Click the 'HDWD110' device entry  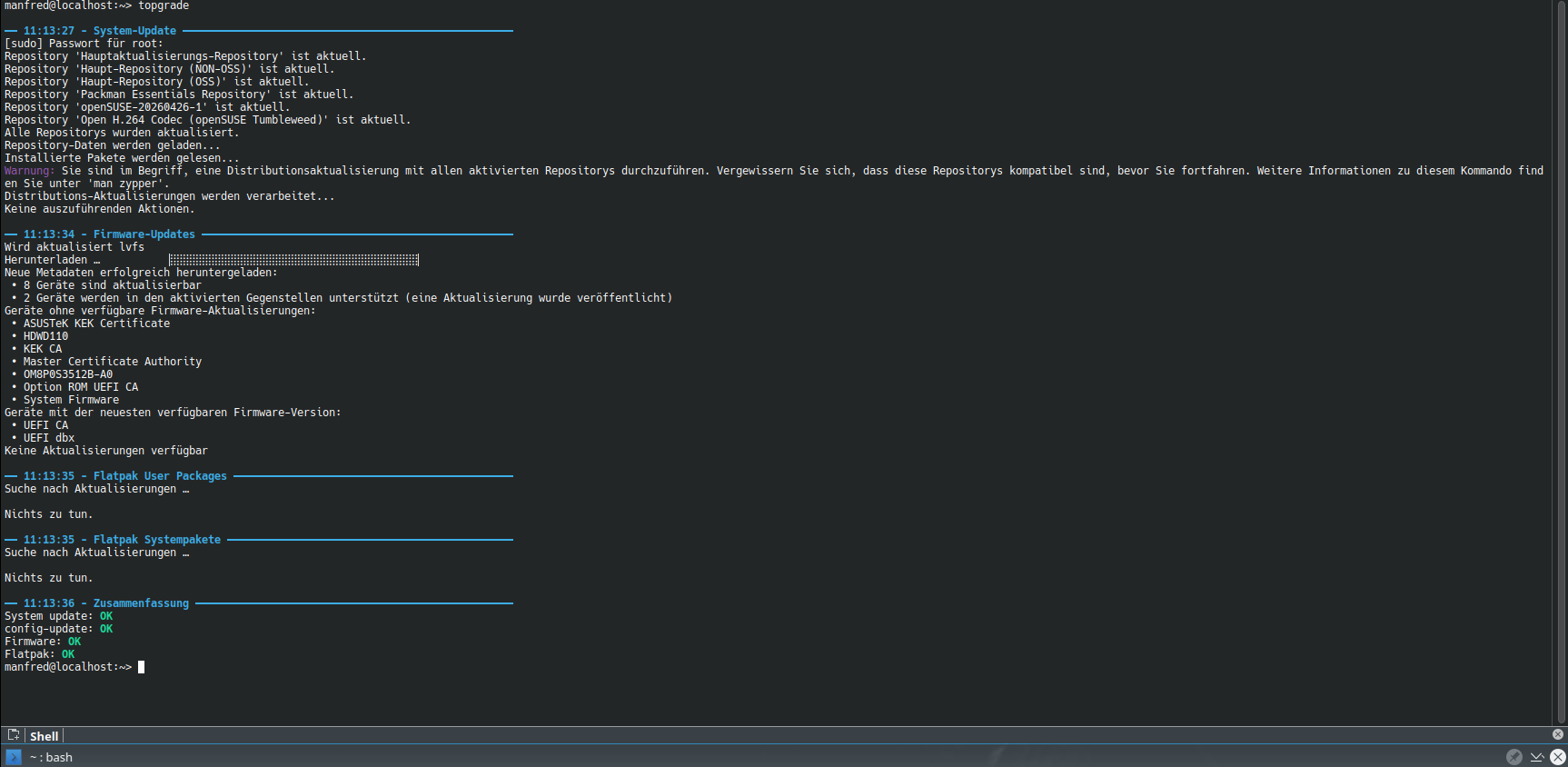[x=45, y=336]
